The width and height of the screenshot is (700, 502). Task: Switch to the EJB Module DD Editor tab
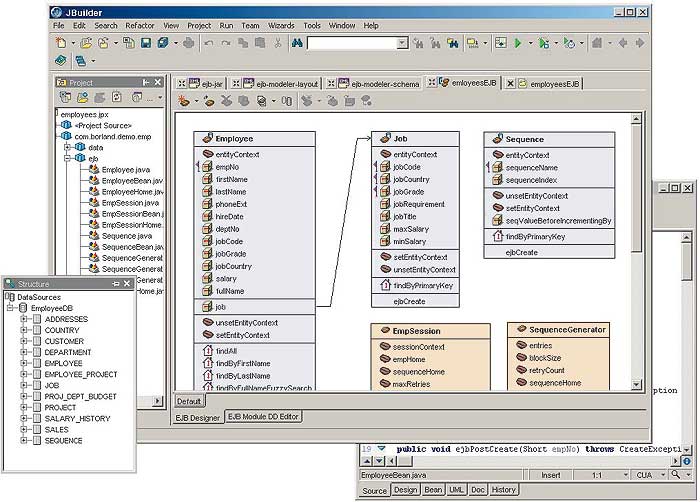pos(263,416)
